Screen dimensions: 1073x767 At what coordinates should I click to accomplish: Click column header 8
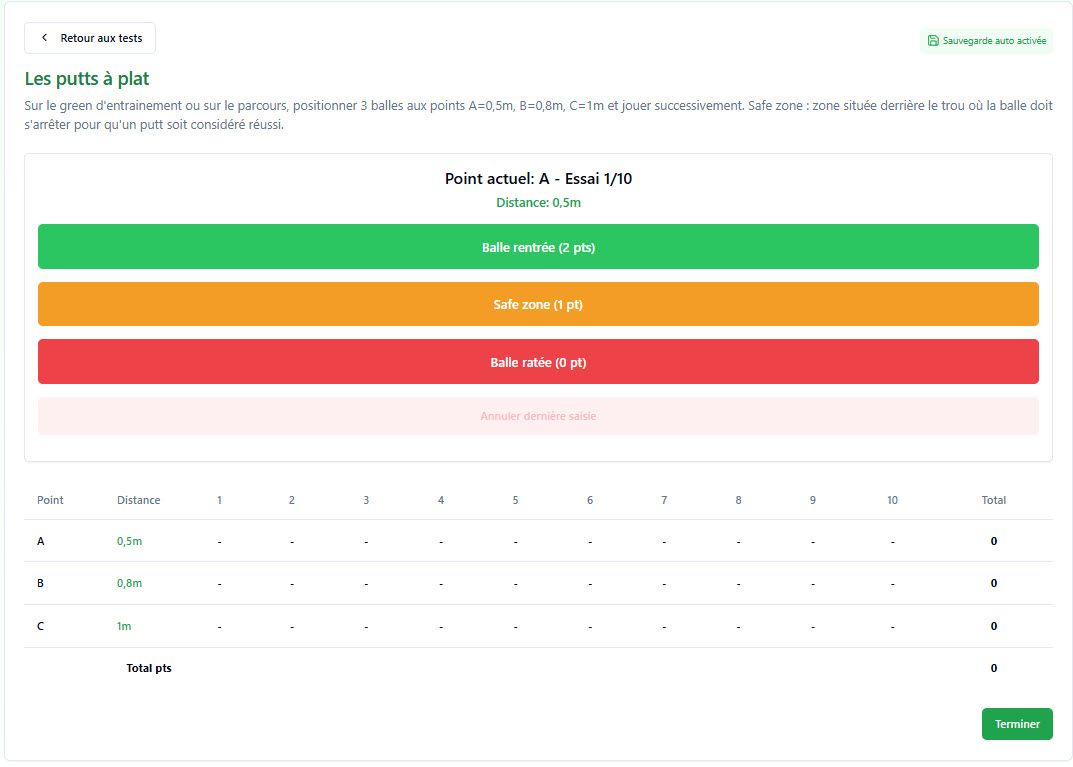pos(738,500)
